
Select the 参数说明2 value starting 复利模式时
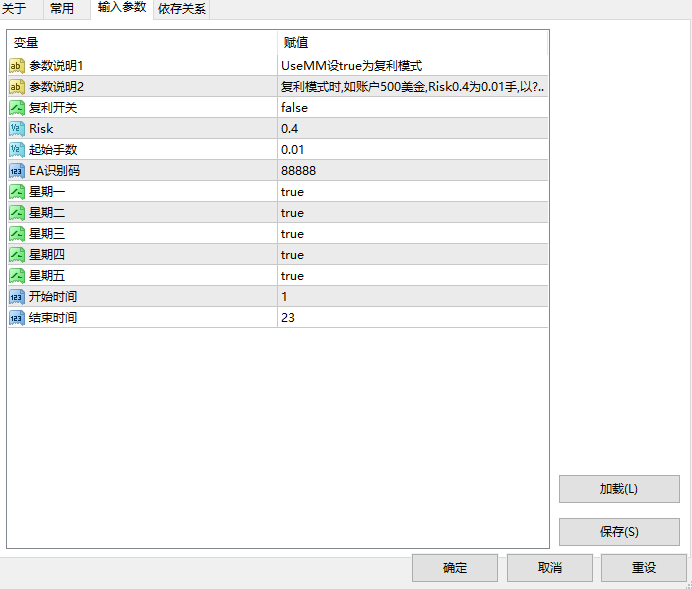(412, 87)
